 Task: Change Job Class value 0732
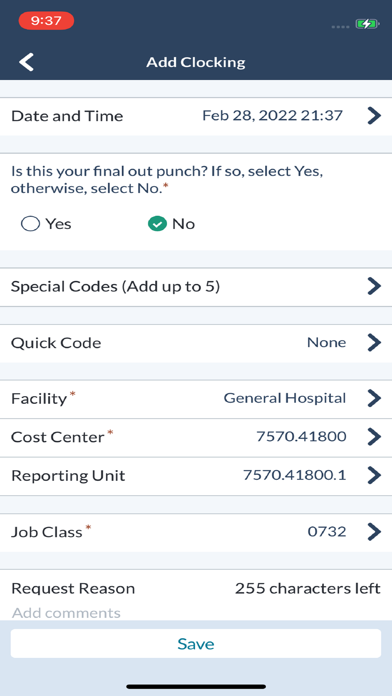(x=327, y=531)
